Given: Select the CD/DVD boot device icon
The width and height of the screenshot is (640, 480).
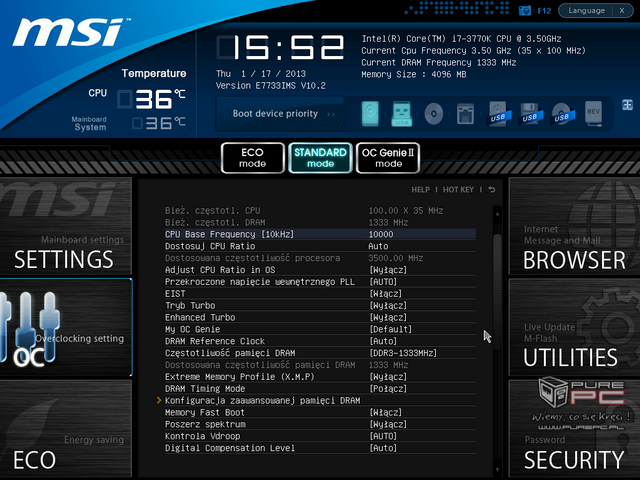Looking at the screenshot, I should (433, 113).
